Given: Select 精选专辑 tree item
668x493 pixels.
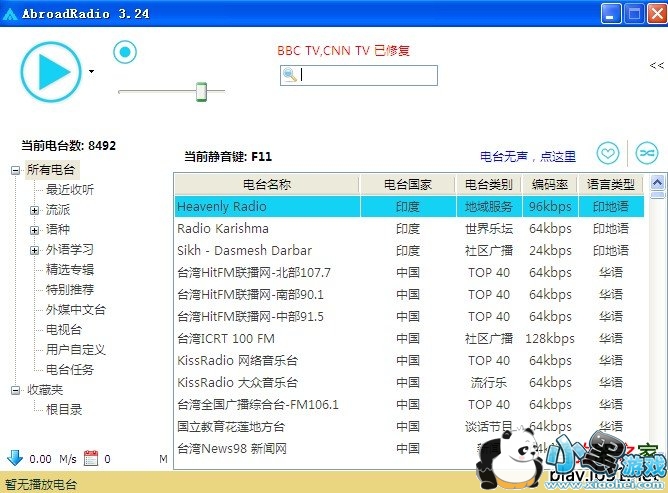Looking at the screenshot, I should [x=70, y=270].
